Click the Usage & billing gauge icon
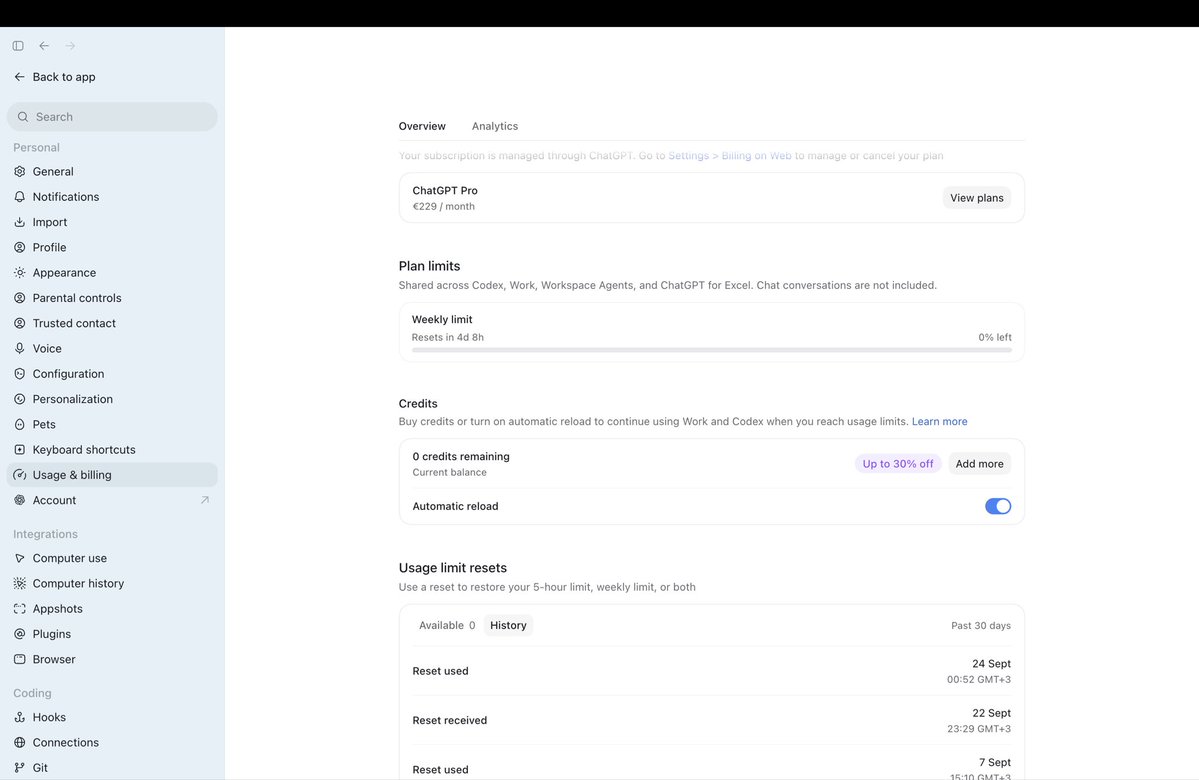Screen dimensions: 1199x780 pos(20,474)
